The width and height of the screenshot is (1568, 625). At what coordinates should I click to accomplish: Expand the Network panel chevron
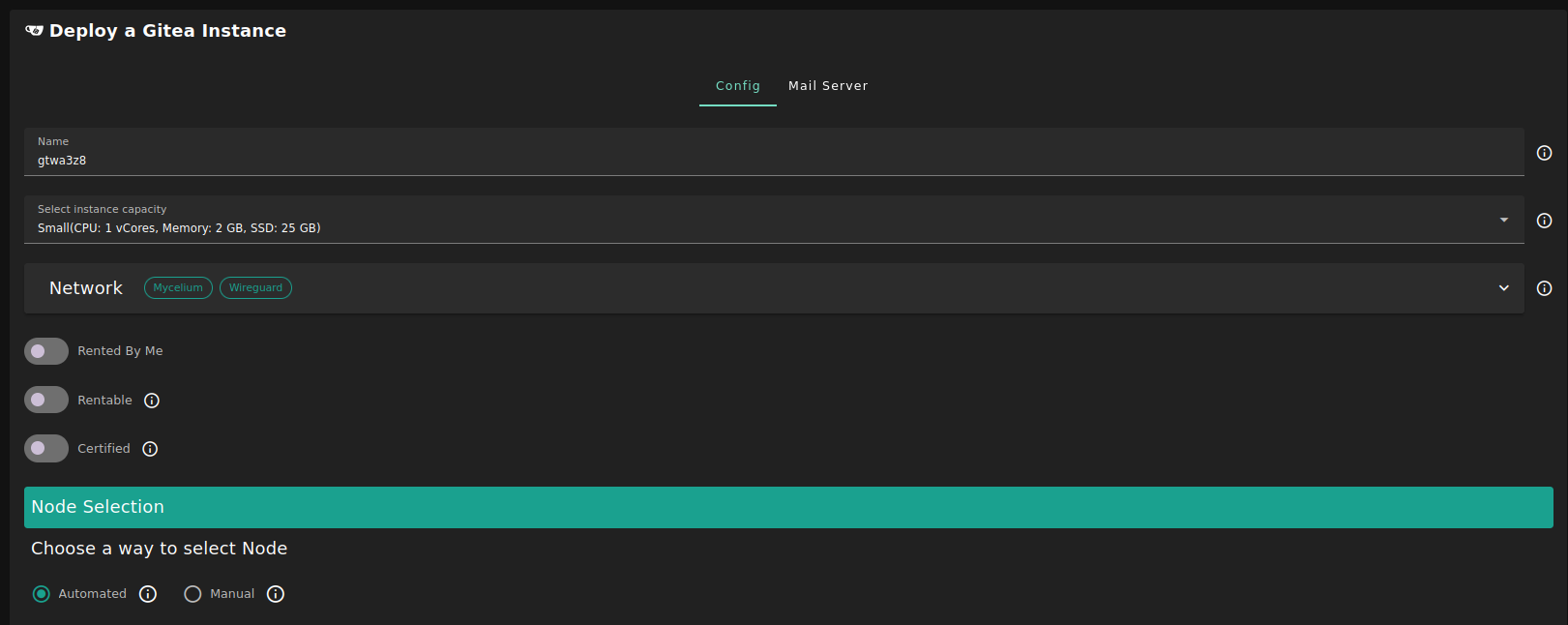(x=1503, y=288)
